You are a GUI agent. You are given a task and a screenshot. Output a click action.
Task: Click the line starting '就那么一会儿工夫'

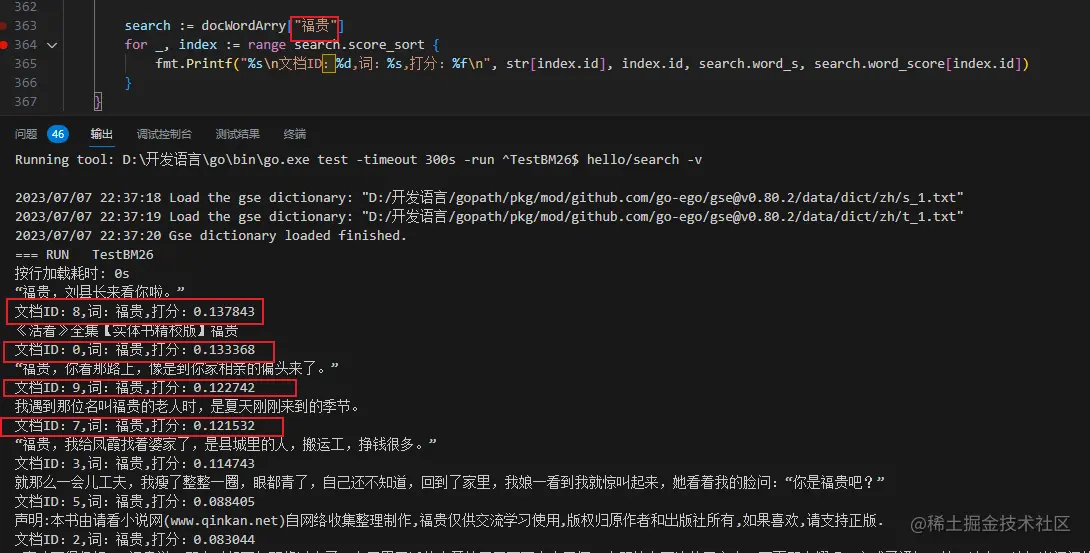click(x=450, y=482)
